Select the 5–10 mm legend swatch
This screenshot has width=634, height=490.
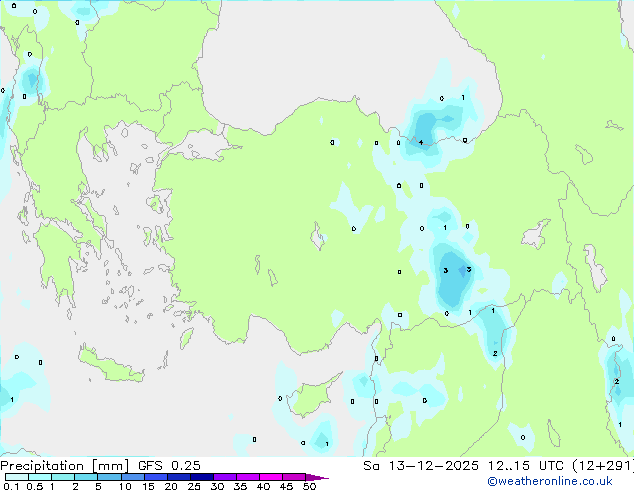pyautogui.click(x=109, y=477)
